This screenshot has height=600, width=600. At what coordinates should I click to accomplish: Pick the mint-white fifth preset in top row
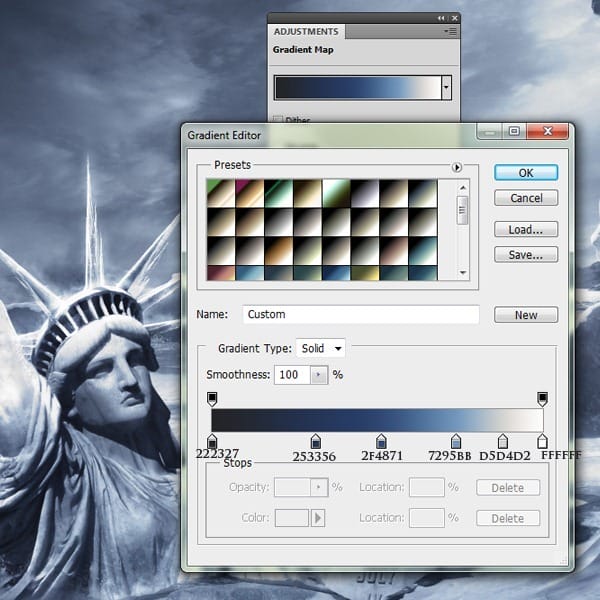[336, 193]
